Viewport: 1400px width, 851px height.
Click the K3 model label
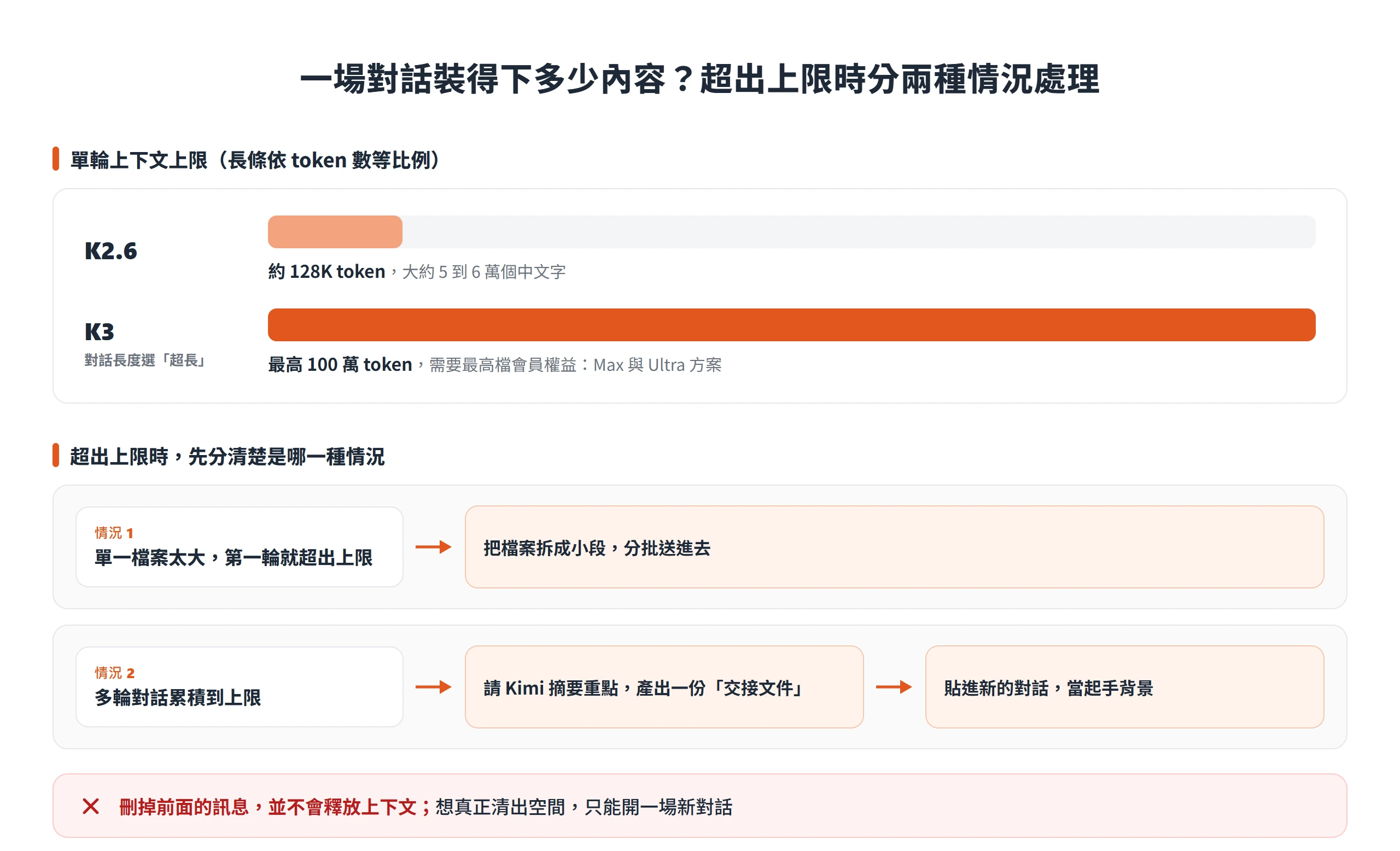point(100,332)
